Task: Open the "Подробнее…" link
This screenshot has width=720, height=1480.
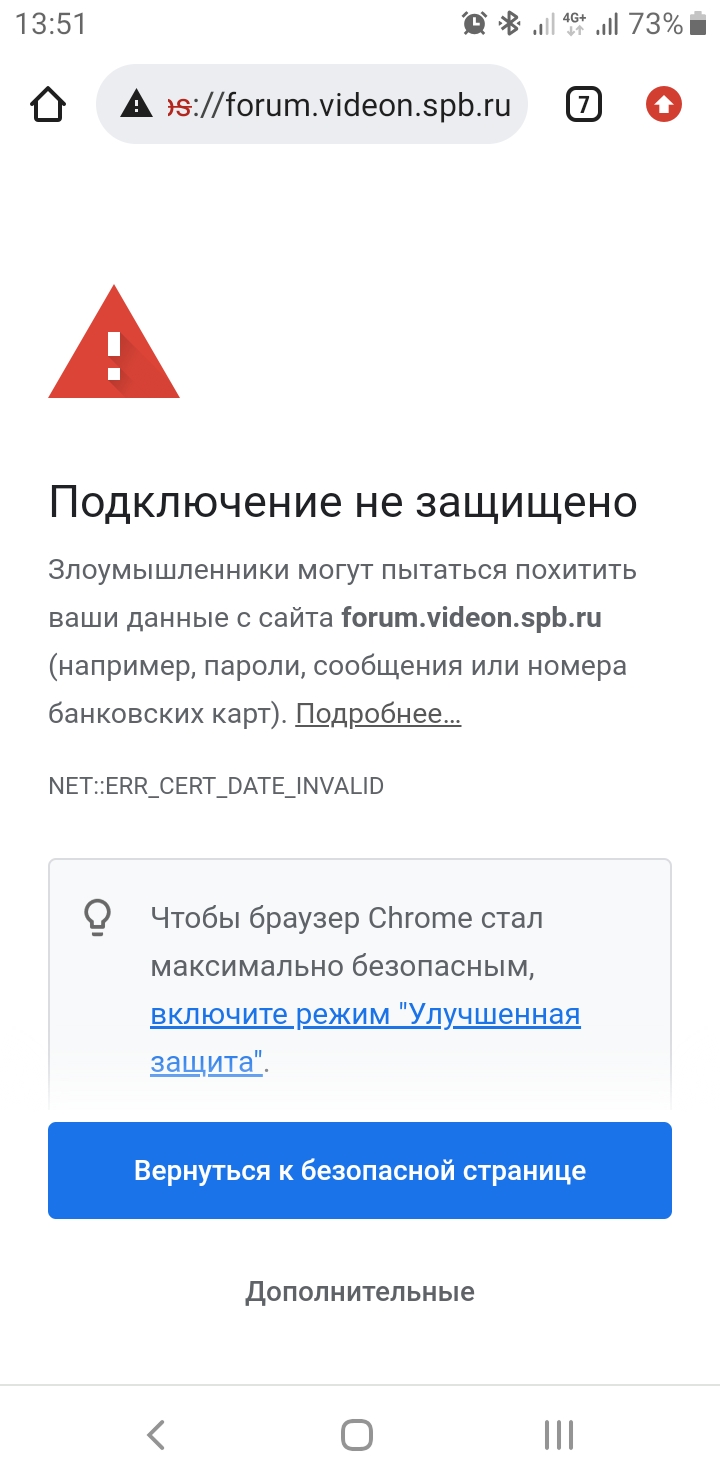Action: tap(378, 713)
